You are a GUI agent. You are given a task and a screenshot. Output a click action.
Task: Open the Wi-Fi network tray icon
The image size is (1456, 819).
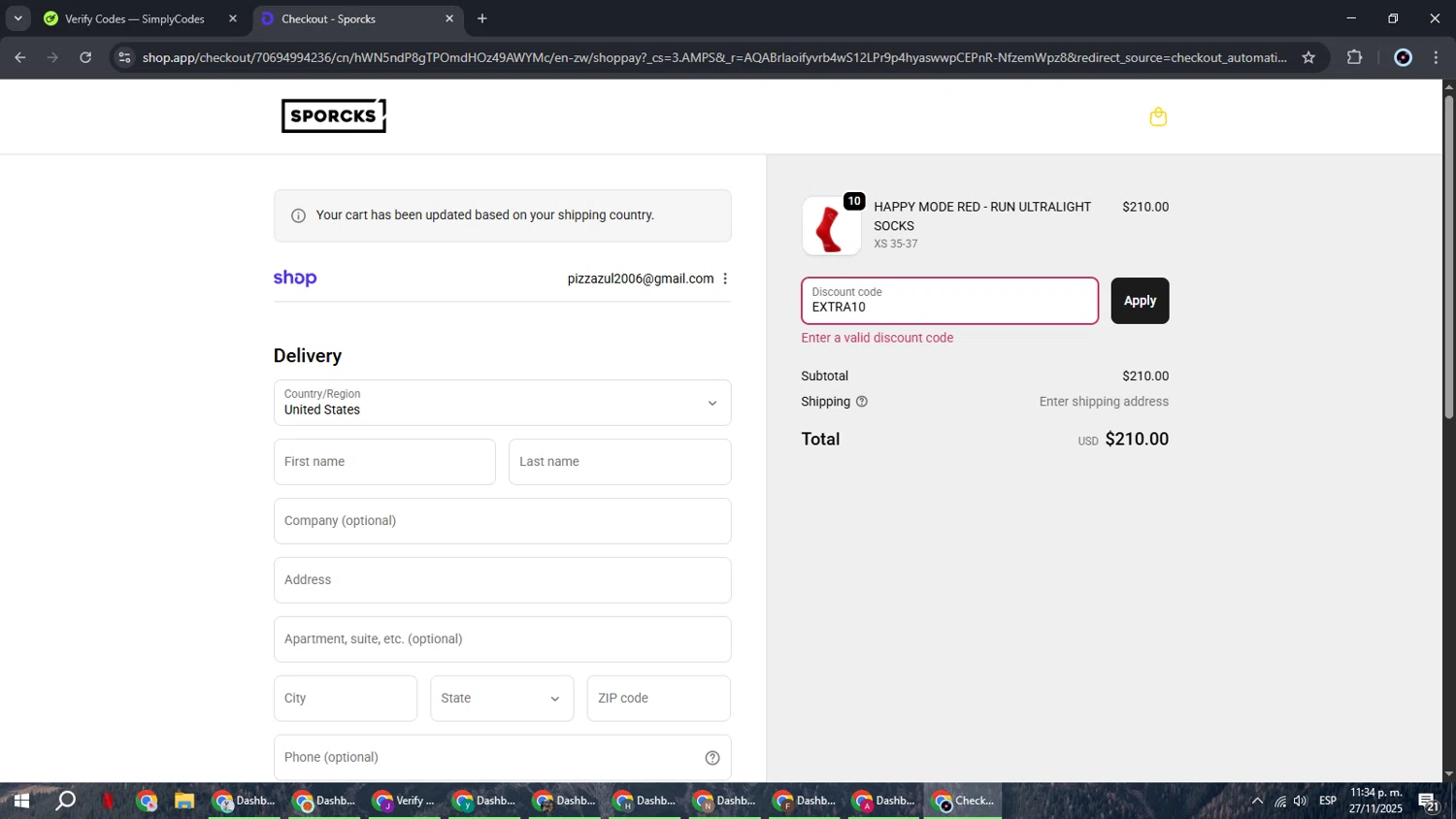(x=1280, y=802)
